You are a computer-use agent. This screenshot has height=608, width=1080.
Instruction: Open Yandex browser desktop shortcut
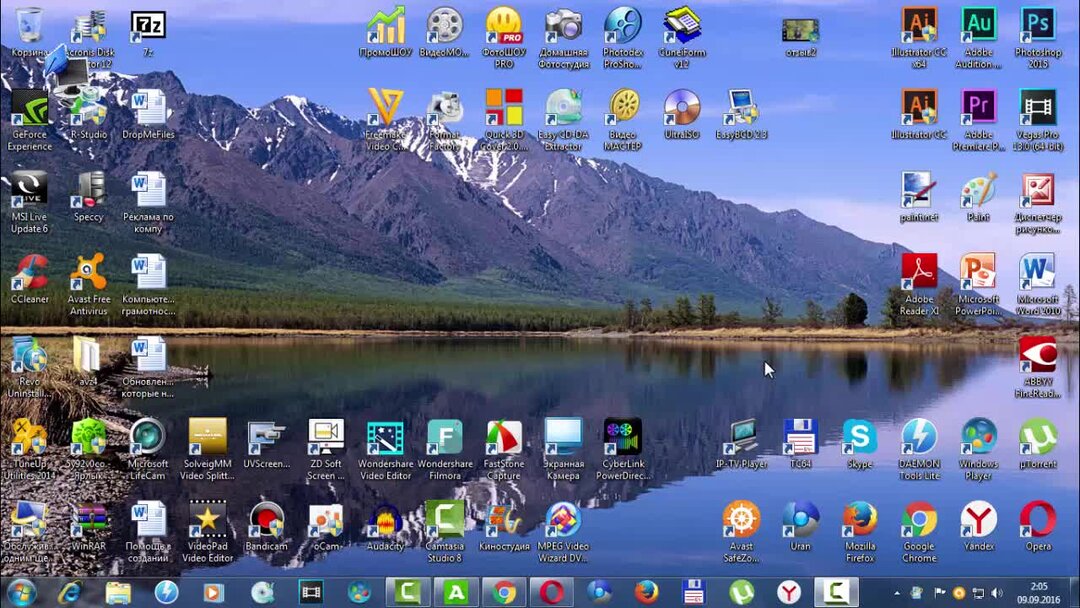(x=978, y=526)
